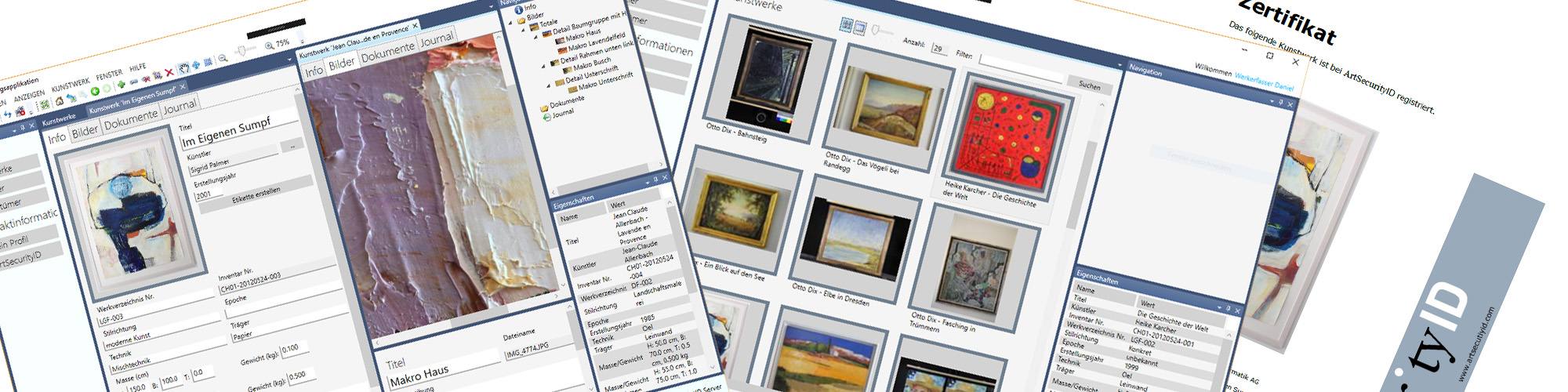
Task: Open the Journal tab of Jean Claude artwork
Action: point(436,38)
